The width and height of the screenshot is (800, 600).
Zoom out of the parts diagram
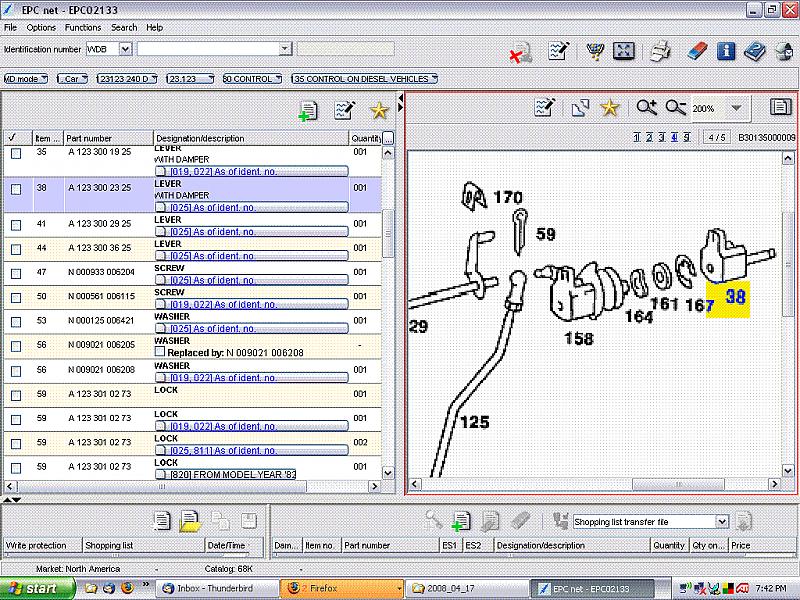(676, 108)
